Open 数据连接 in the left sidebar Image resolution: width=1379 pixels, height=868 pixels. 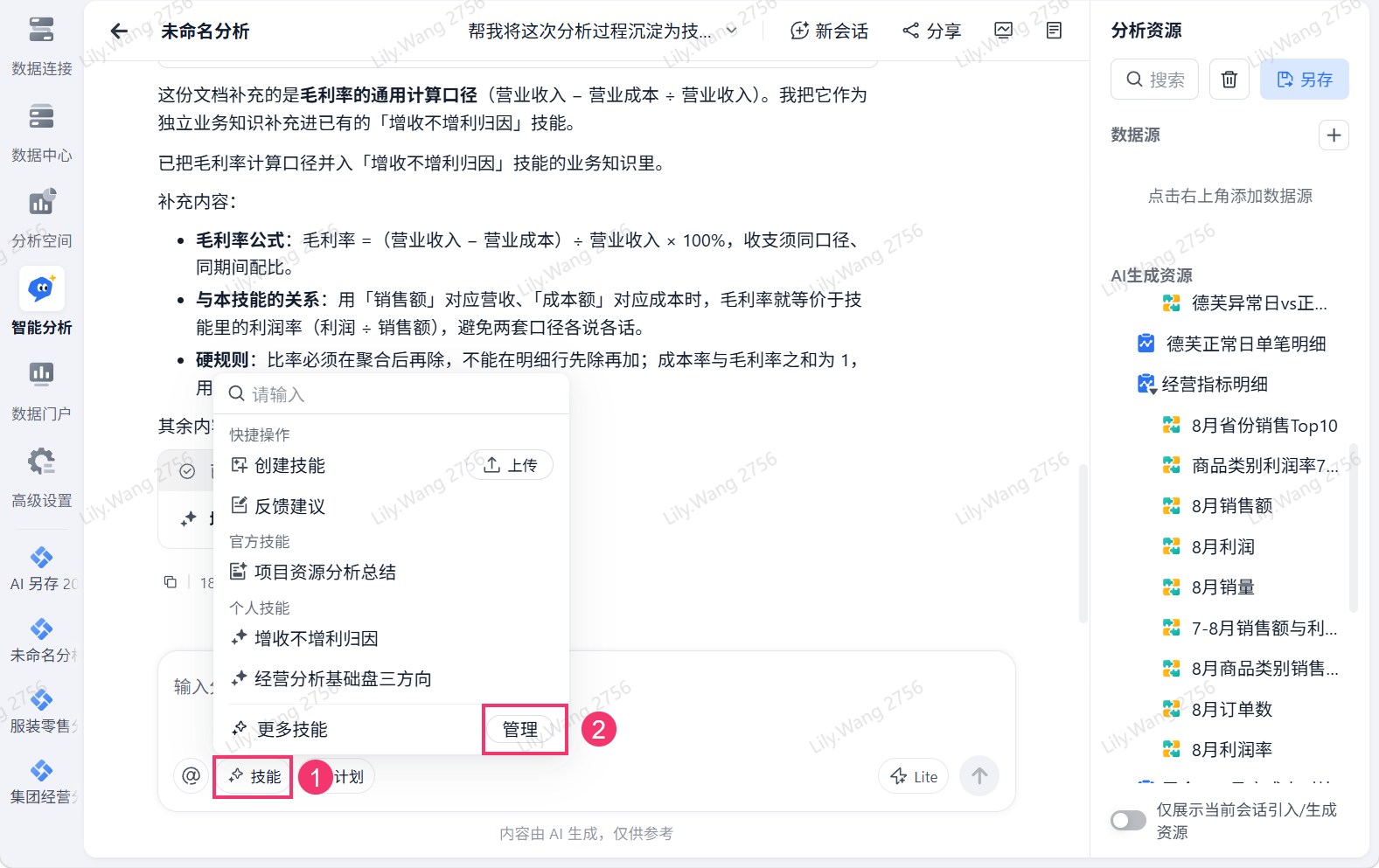point(41,46)
